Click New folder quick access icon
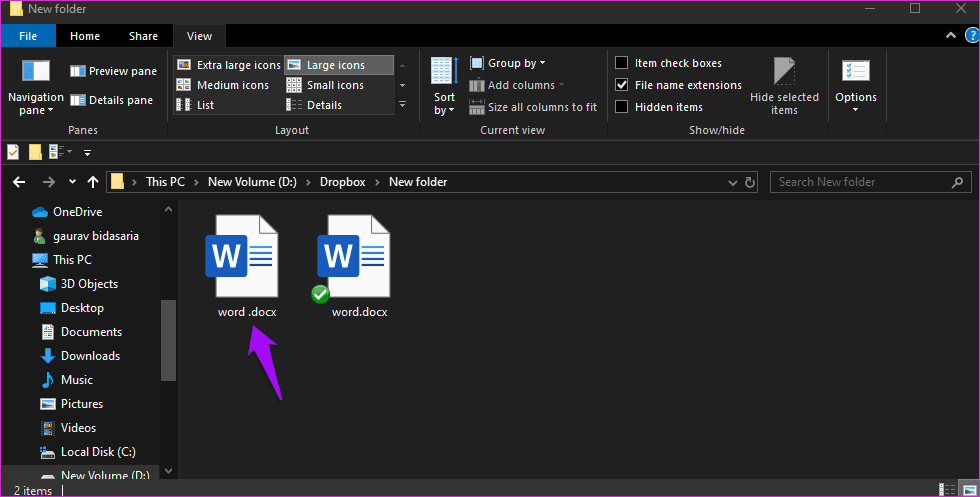980x497 pixels. click(35, 152)
